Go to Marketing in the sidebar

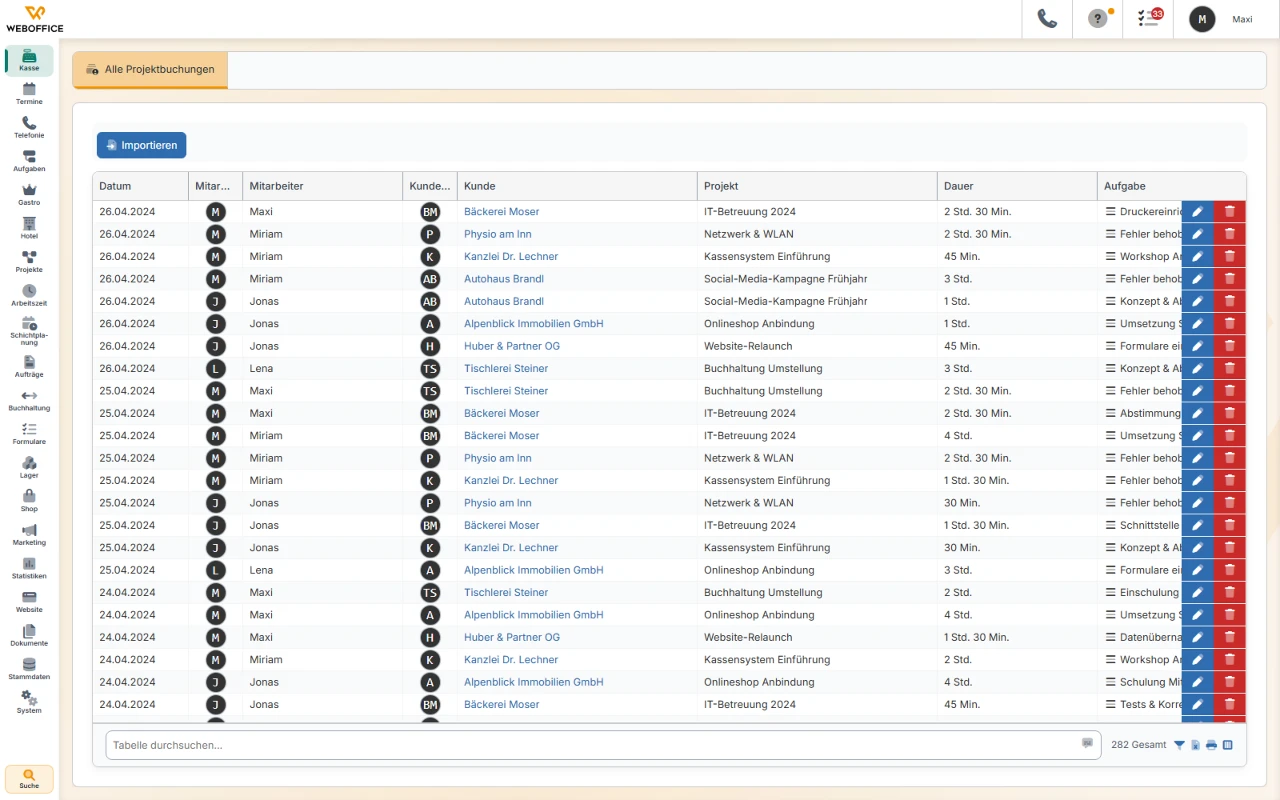tap(29, 535)
